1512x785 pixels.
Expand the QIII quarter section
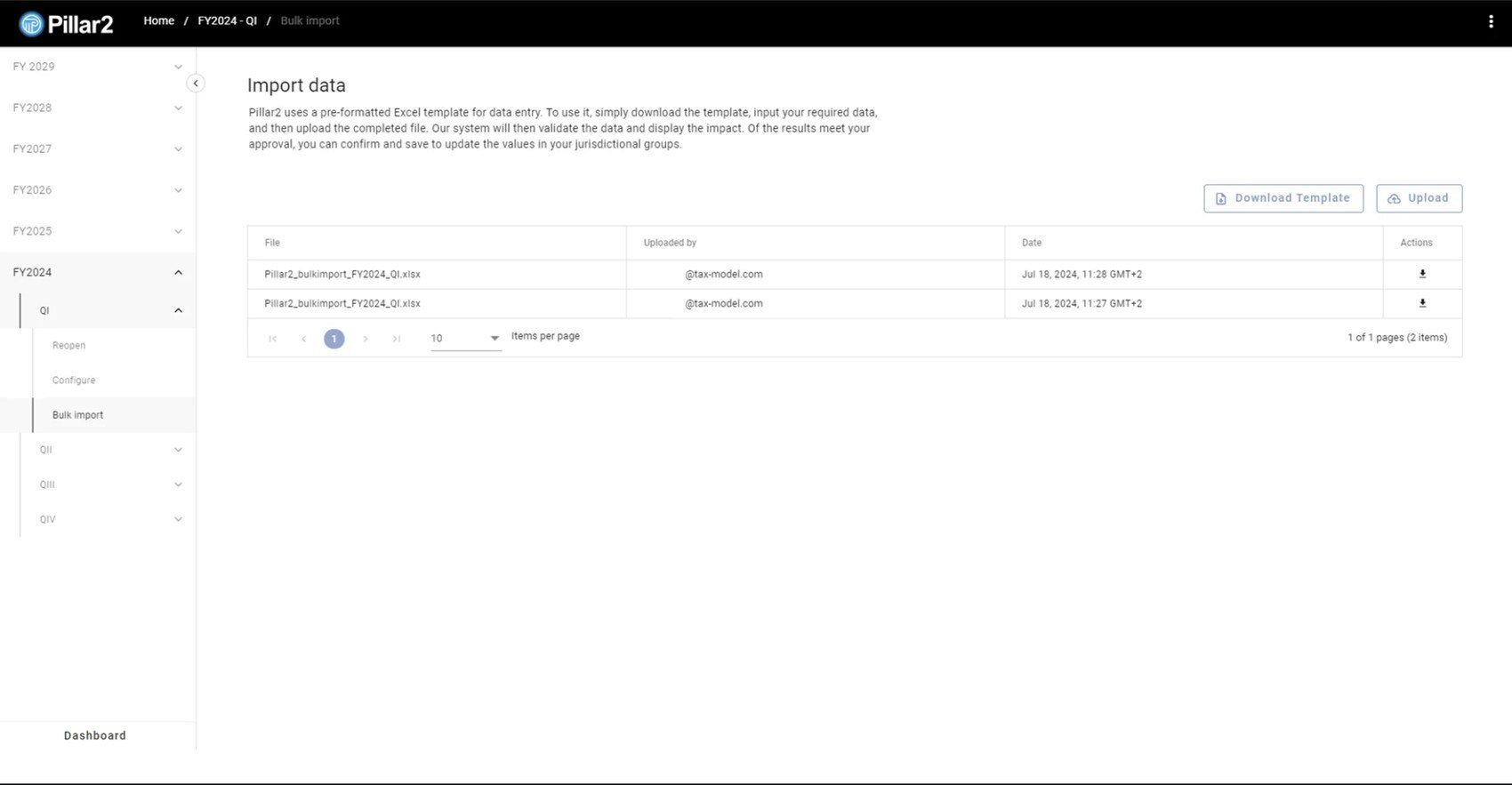[x=108, y=485]
